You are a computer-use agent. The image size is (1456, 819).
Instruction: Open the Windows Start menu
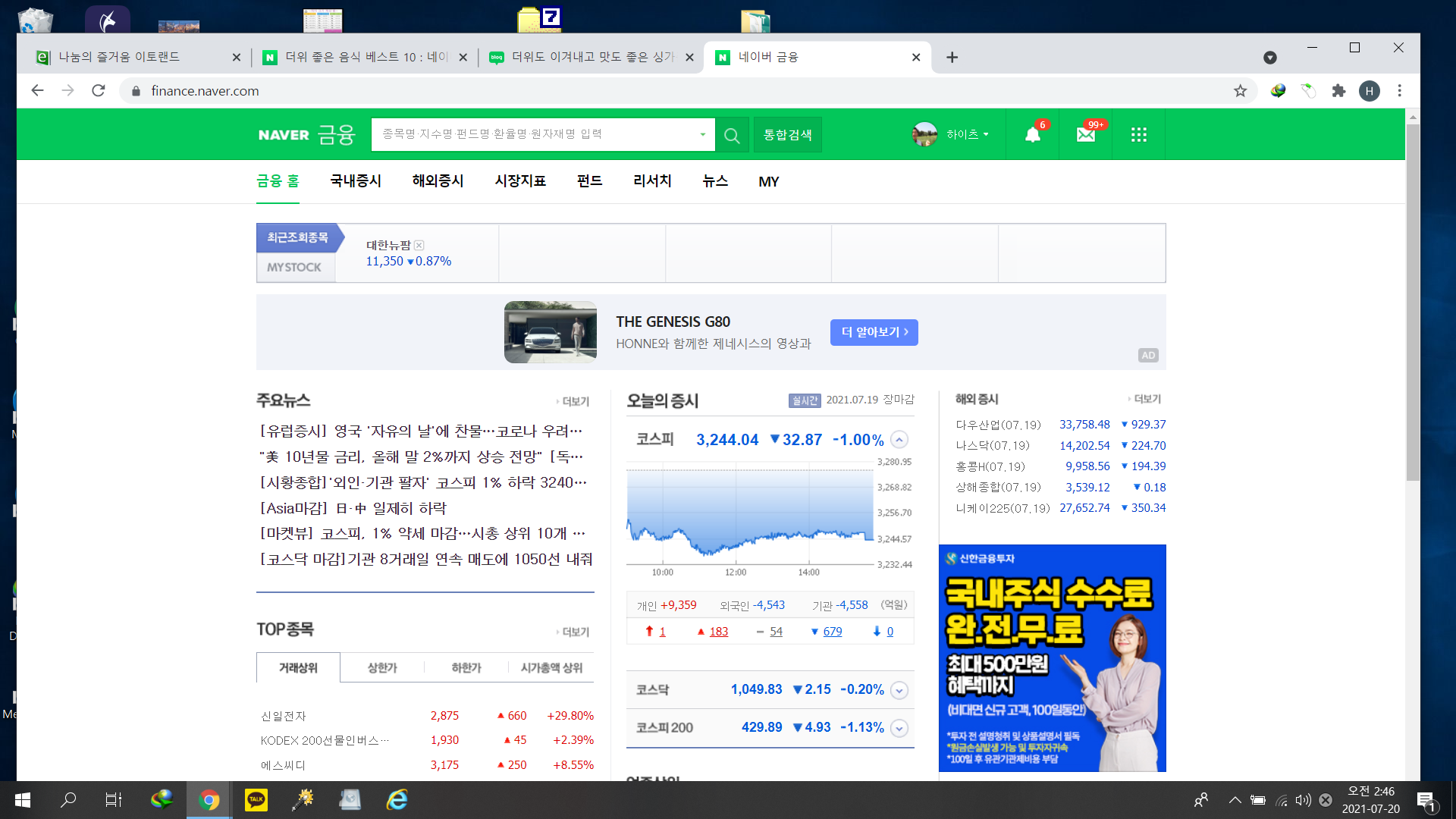click(x=22, y=800)
